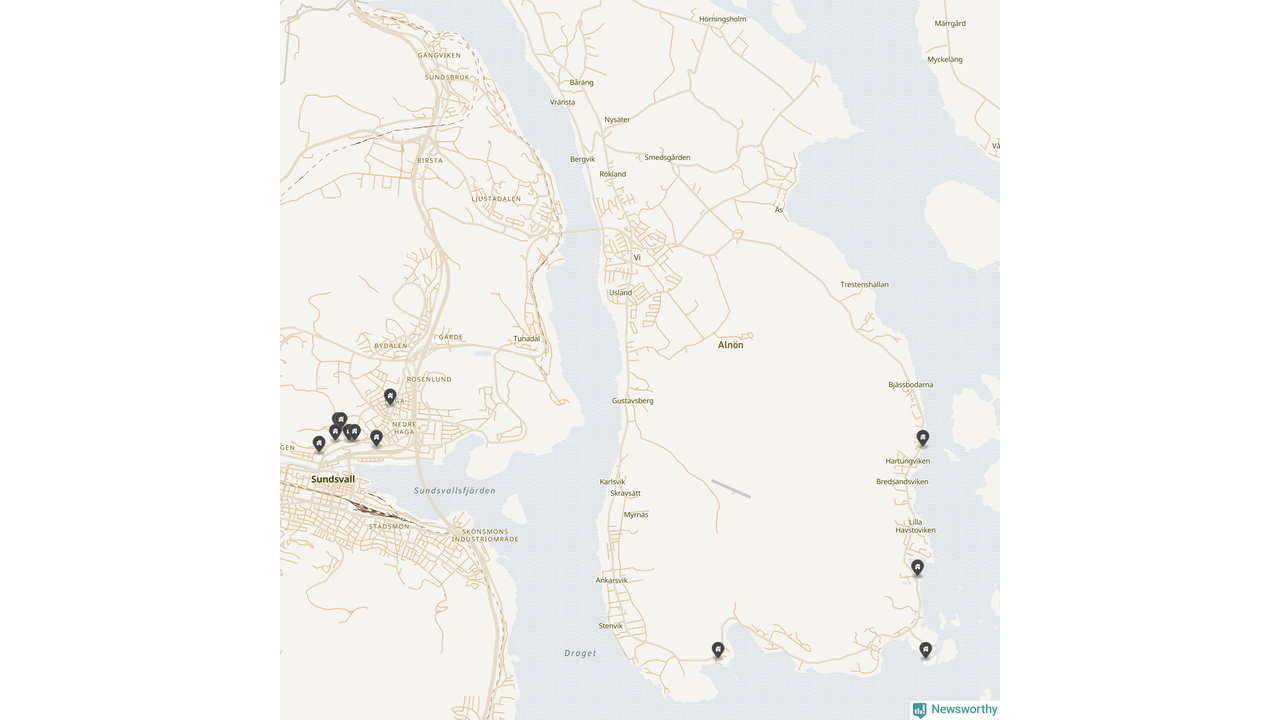Click the Myckeläng place label
This screenshot has width=1280, height=720.
point(945,60)
